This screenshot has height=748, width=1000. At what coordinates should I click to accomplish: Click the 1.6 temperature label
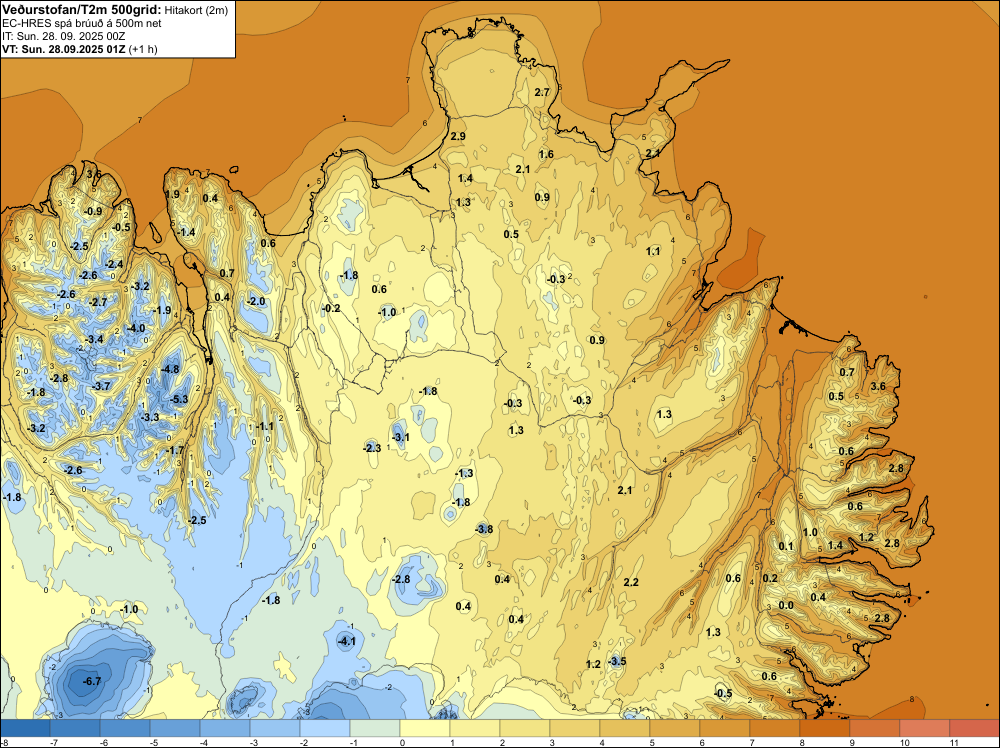(546, 154)
